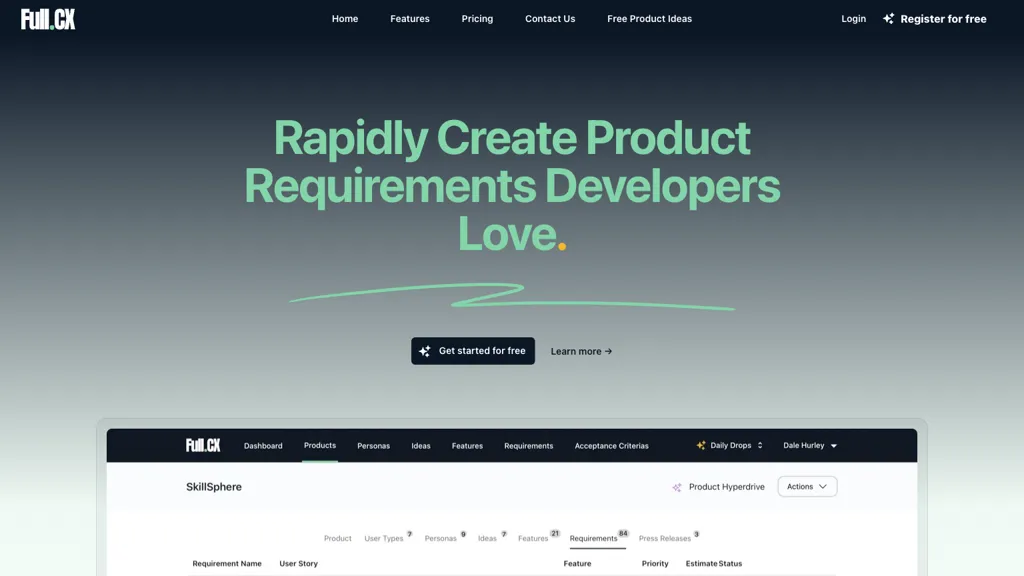Navigate to Pricing in the top menu
Screen dimensions: 1024x576
tap(477, 18)
